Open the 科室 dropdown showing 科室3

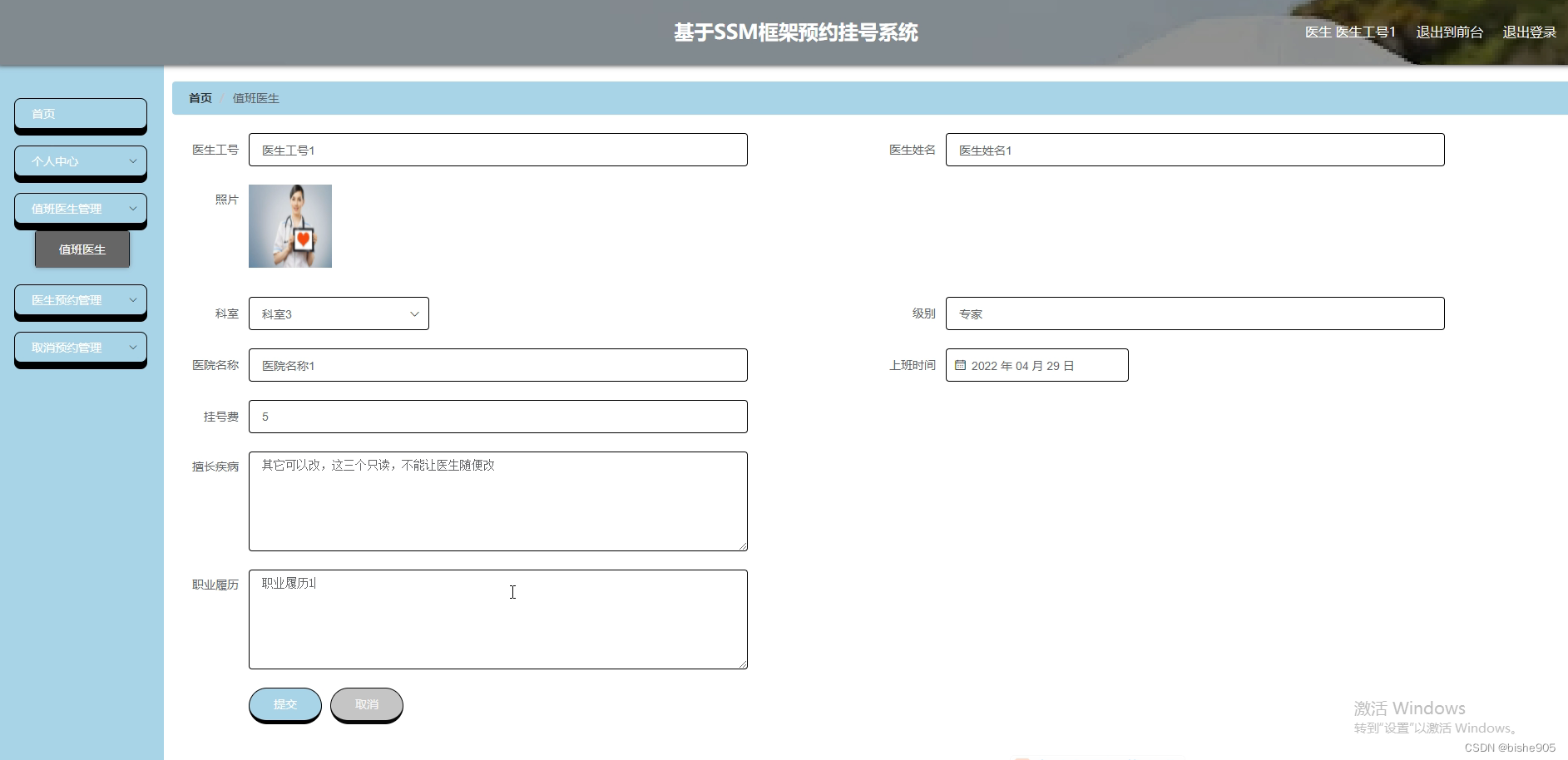tap(338, 313)
